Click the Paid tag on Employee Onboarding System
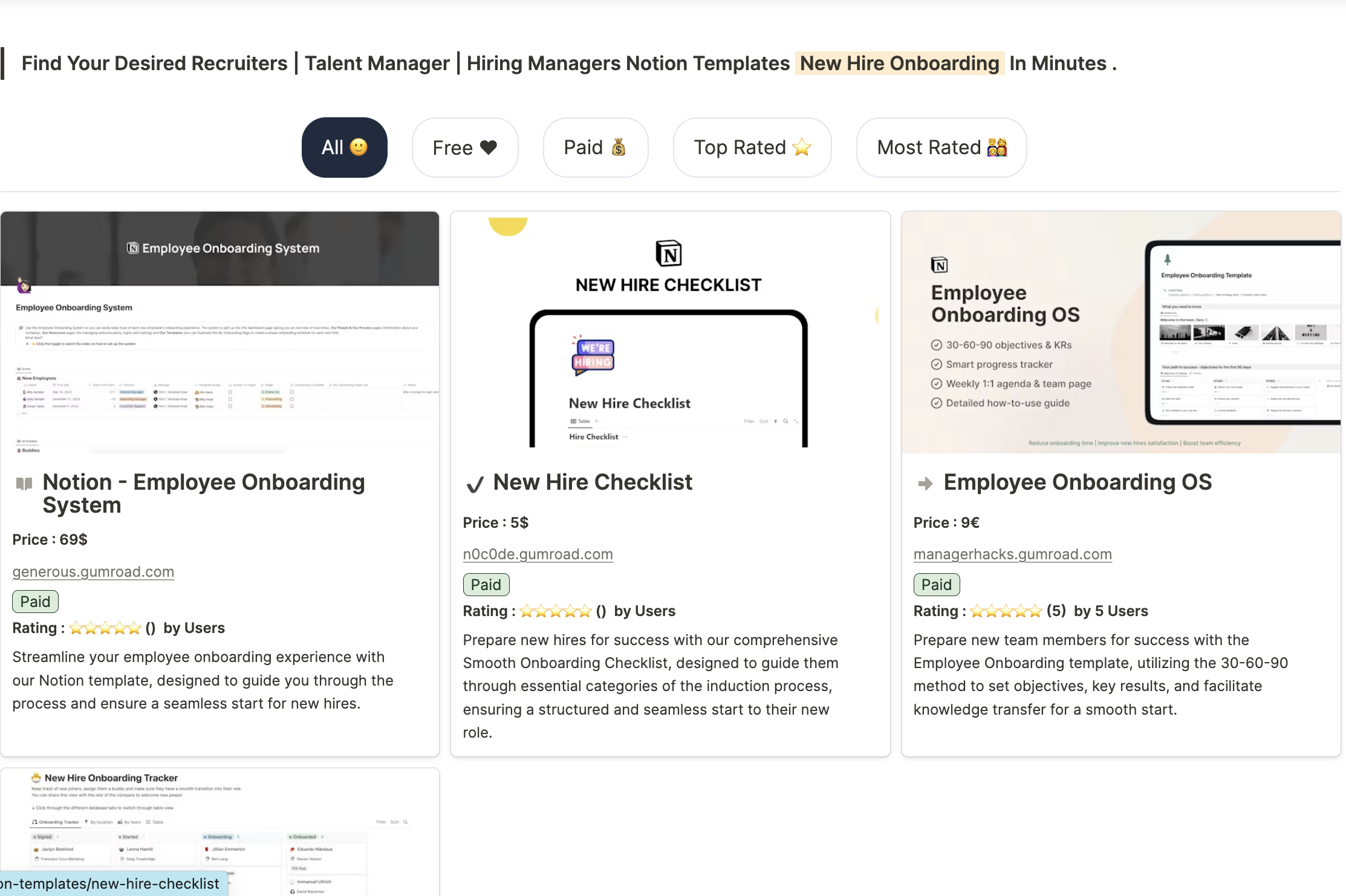The image size is (1346, 896). click(35, 602)
